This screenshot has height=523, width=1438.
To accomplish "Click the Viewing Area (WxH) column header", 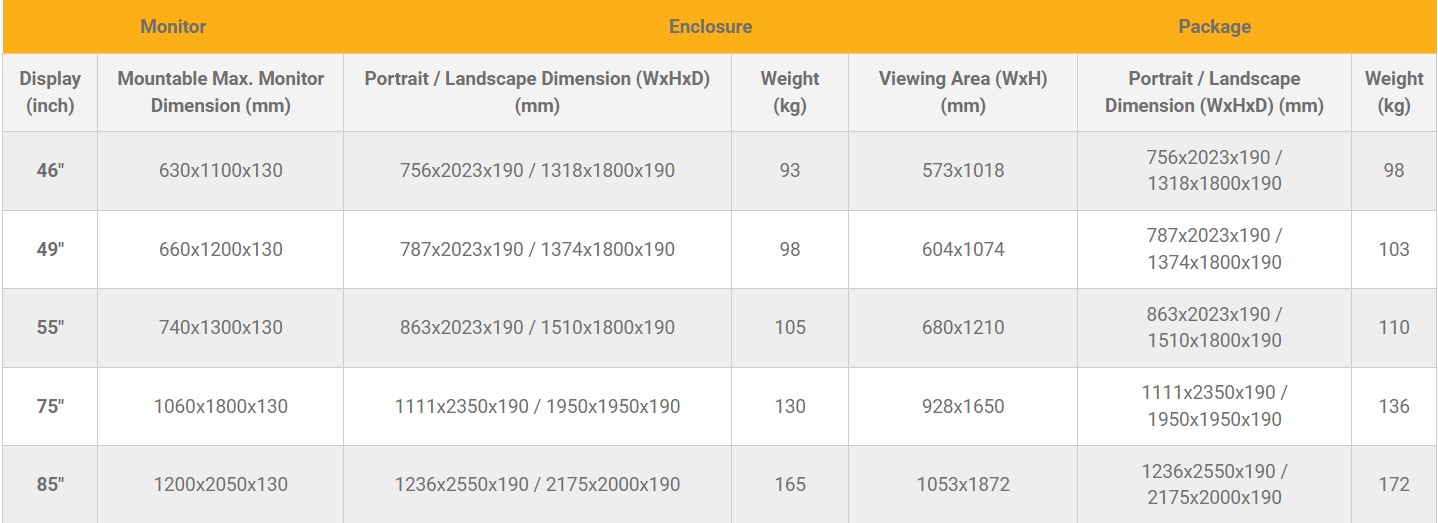I will coord(963,92).
